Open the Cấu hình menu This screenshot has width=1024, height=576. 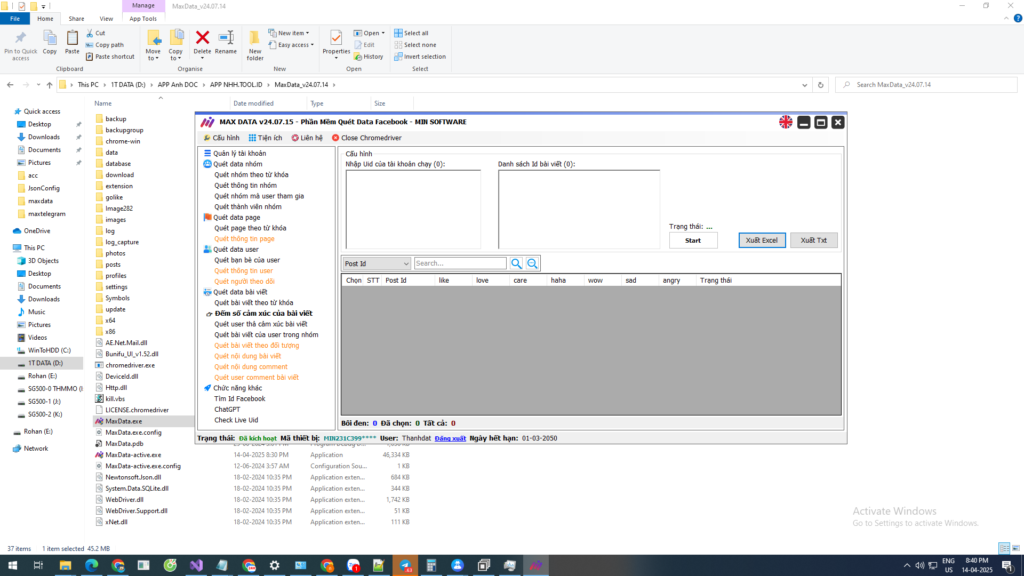(221, 138)
